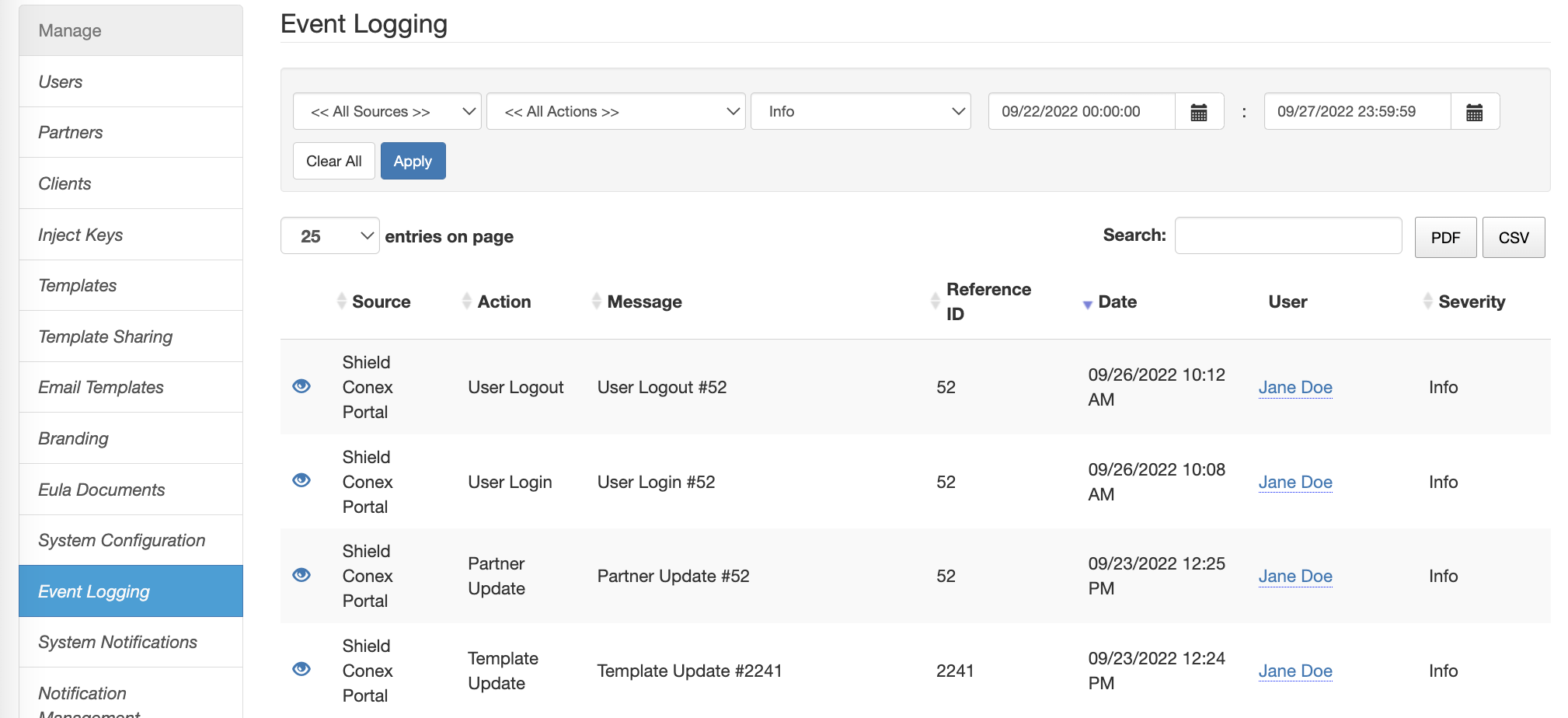Go to Clients section

pos(131,183)
